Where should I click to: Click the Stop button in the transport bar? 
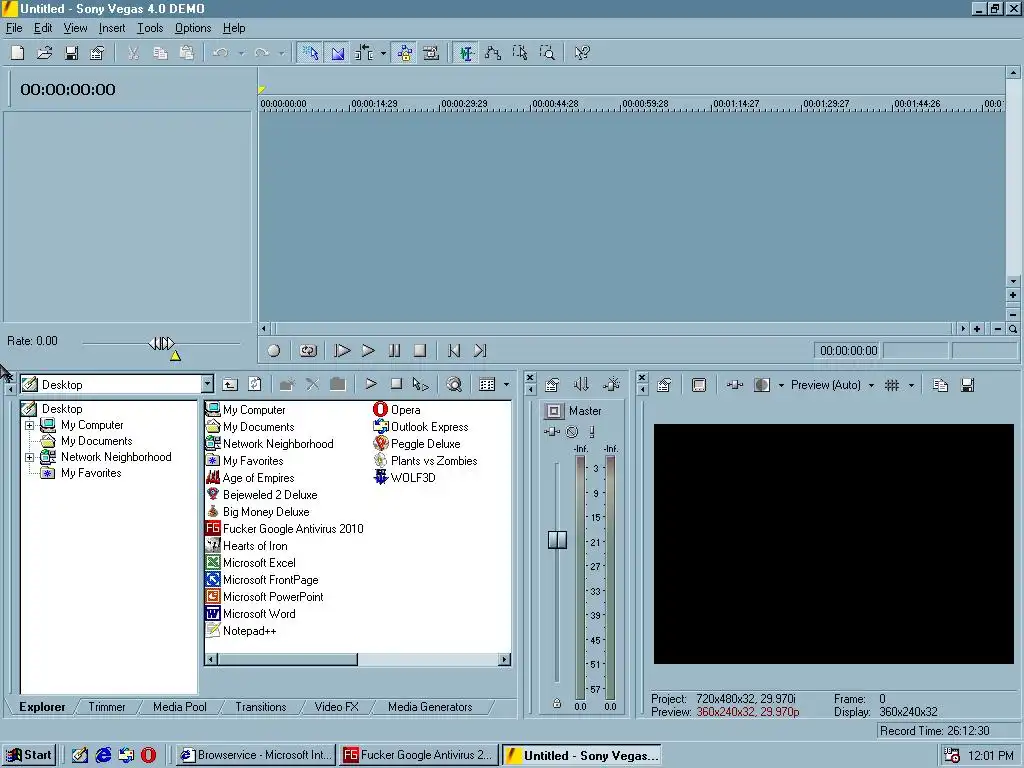[420, 351]
